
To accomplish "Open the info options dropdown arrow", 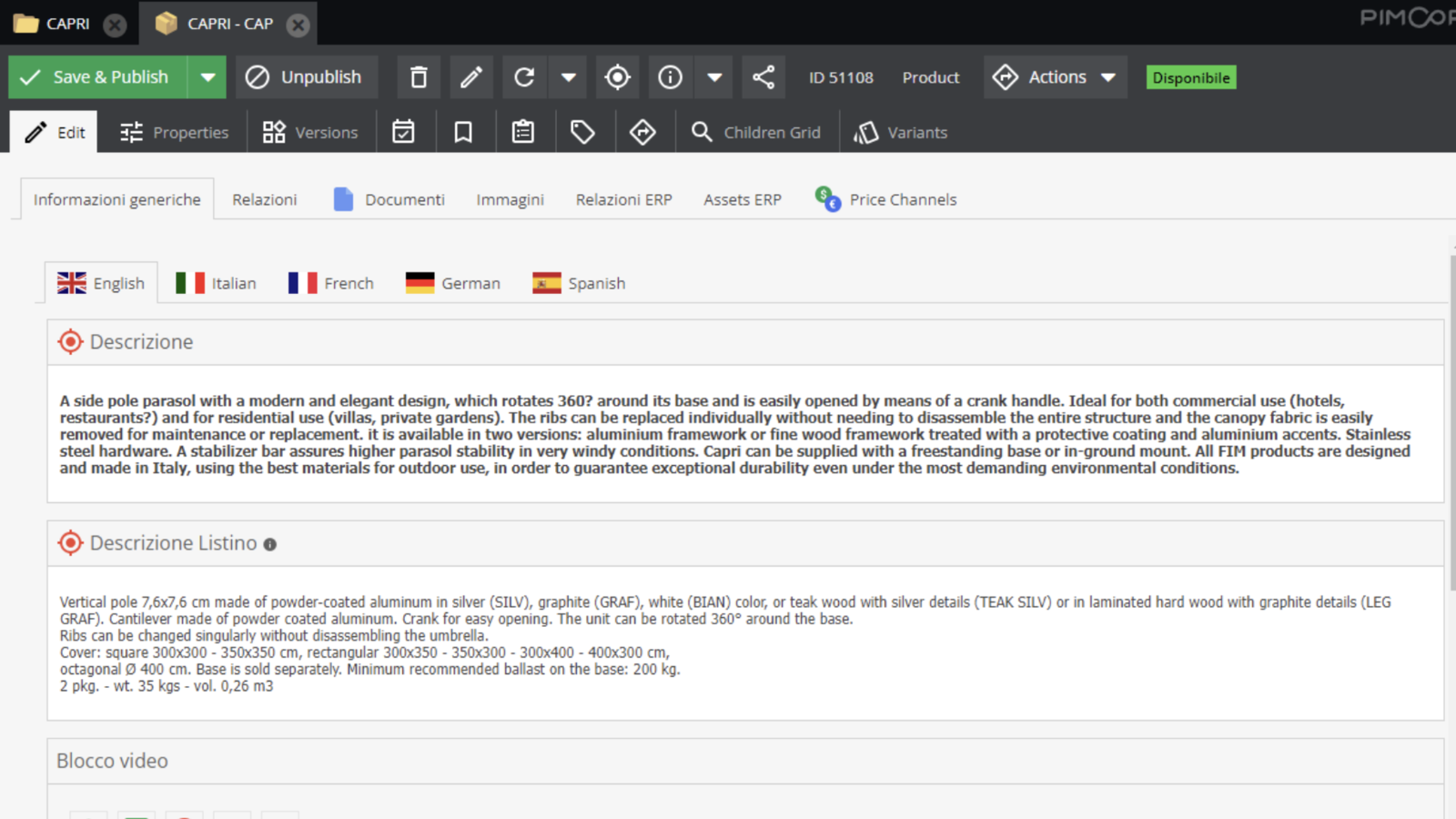I will (x=714, y=77).
